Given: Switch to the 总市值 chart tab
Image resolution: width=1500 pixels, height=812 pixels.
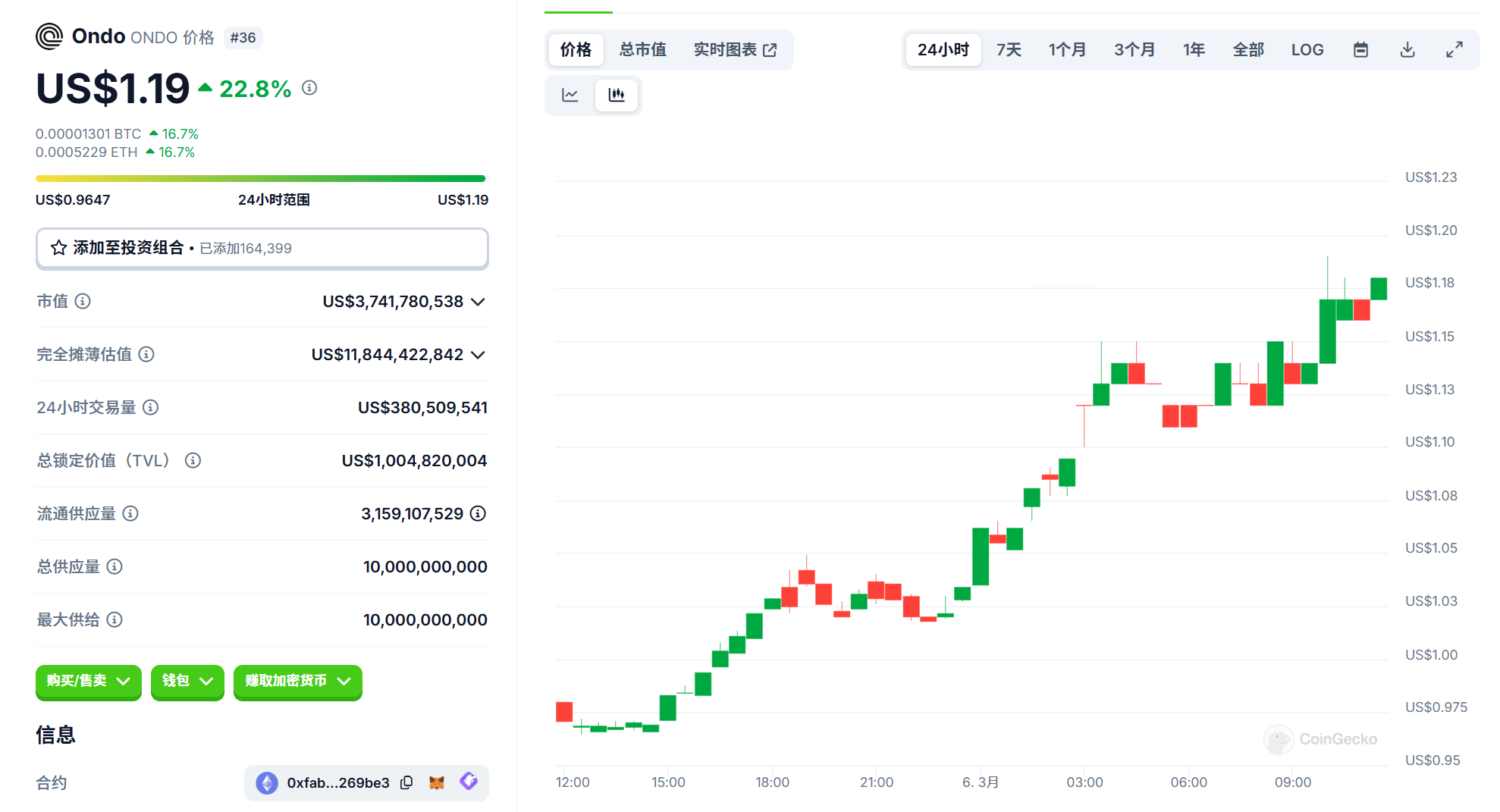Looking at the screenshot, I should point(642,50).
